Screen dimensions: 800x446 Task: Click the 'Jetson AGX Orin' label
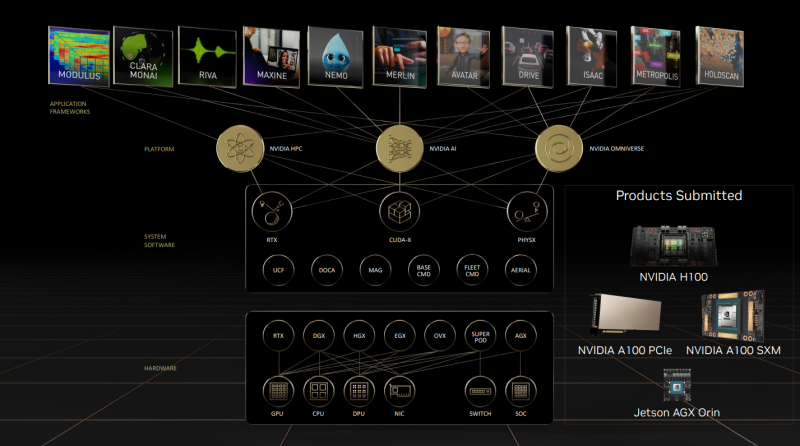(x=677, y=412)
